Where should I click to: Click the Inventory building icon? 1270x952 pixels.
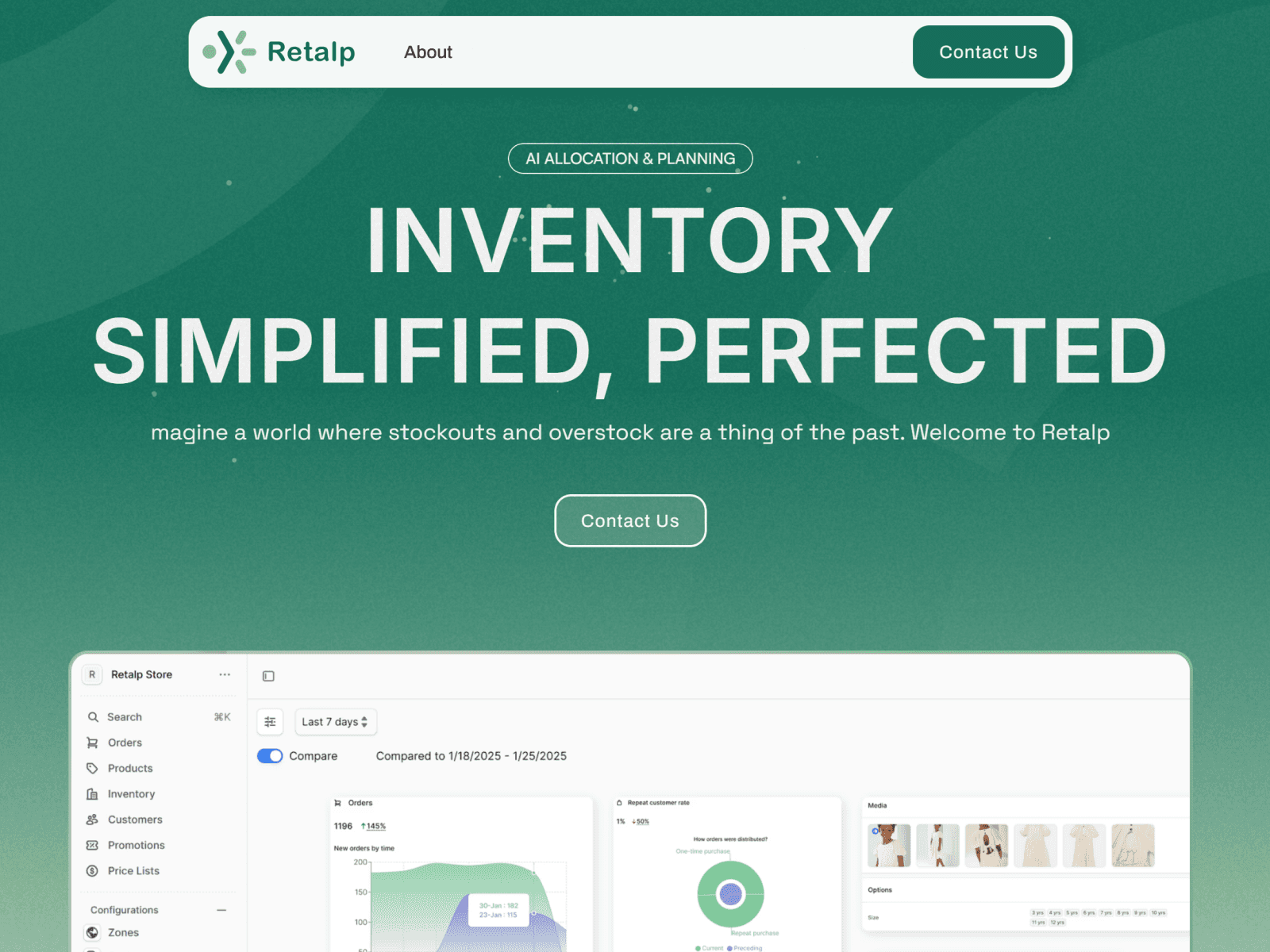93,794
